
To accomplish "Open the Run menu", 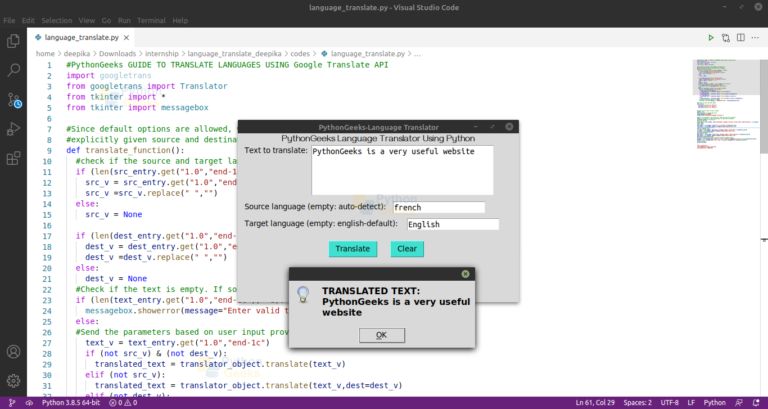I will [124, 21].
